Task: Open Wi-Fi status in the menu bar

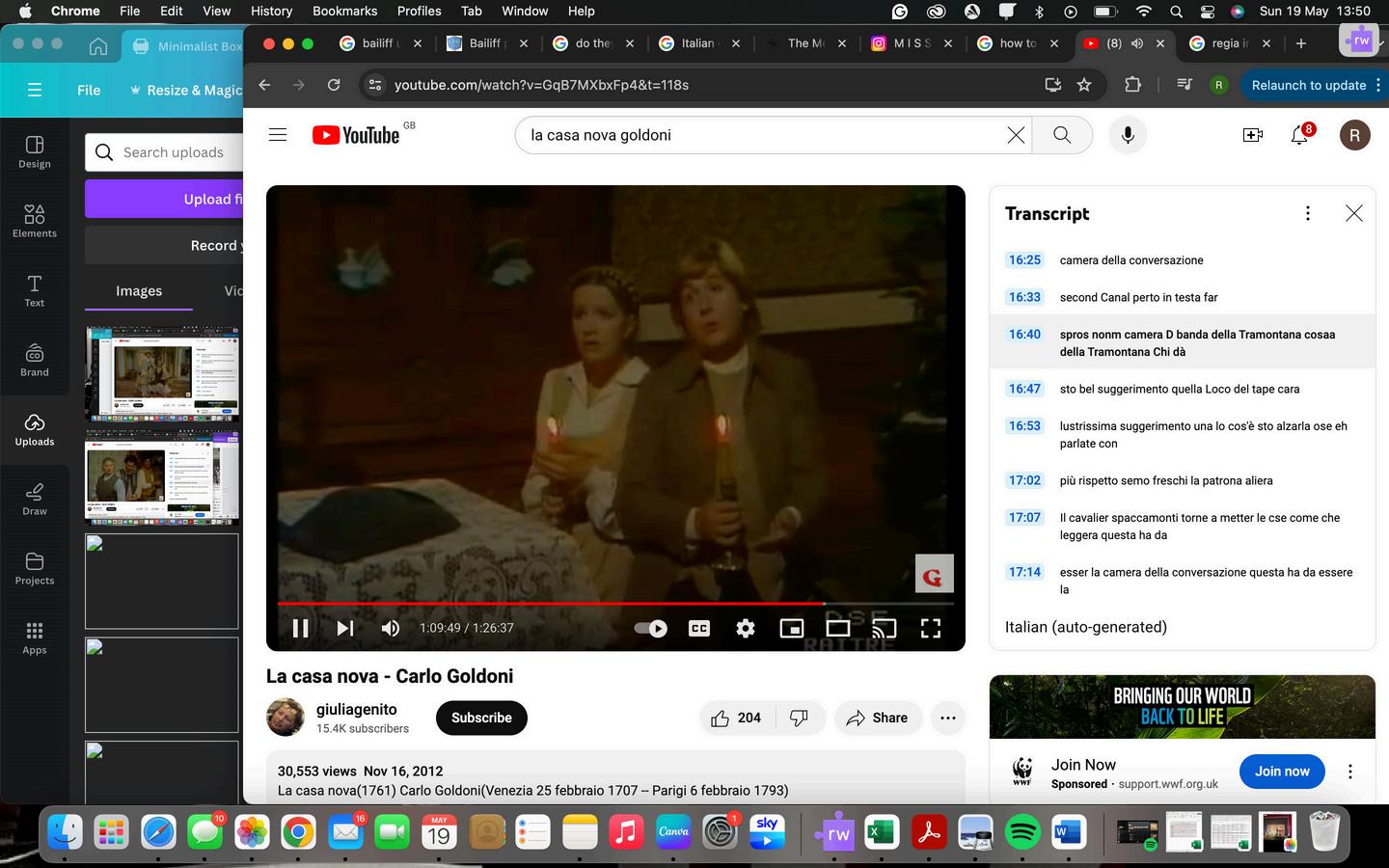Action: pos(1144,11)
